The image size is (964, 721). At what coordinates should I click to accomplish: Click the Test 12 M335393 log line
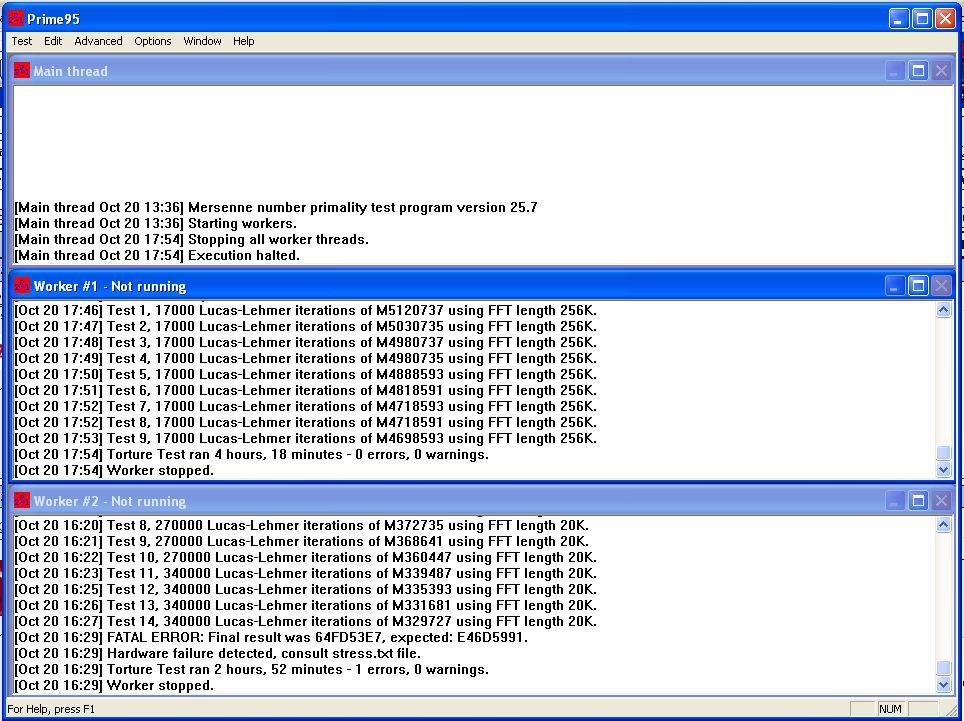(x=305, y=589)
